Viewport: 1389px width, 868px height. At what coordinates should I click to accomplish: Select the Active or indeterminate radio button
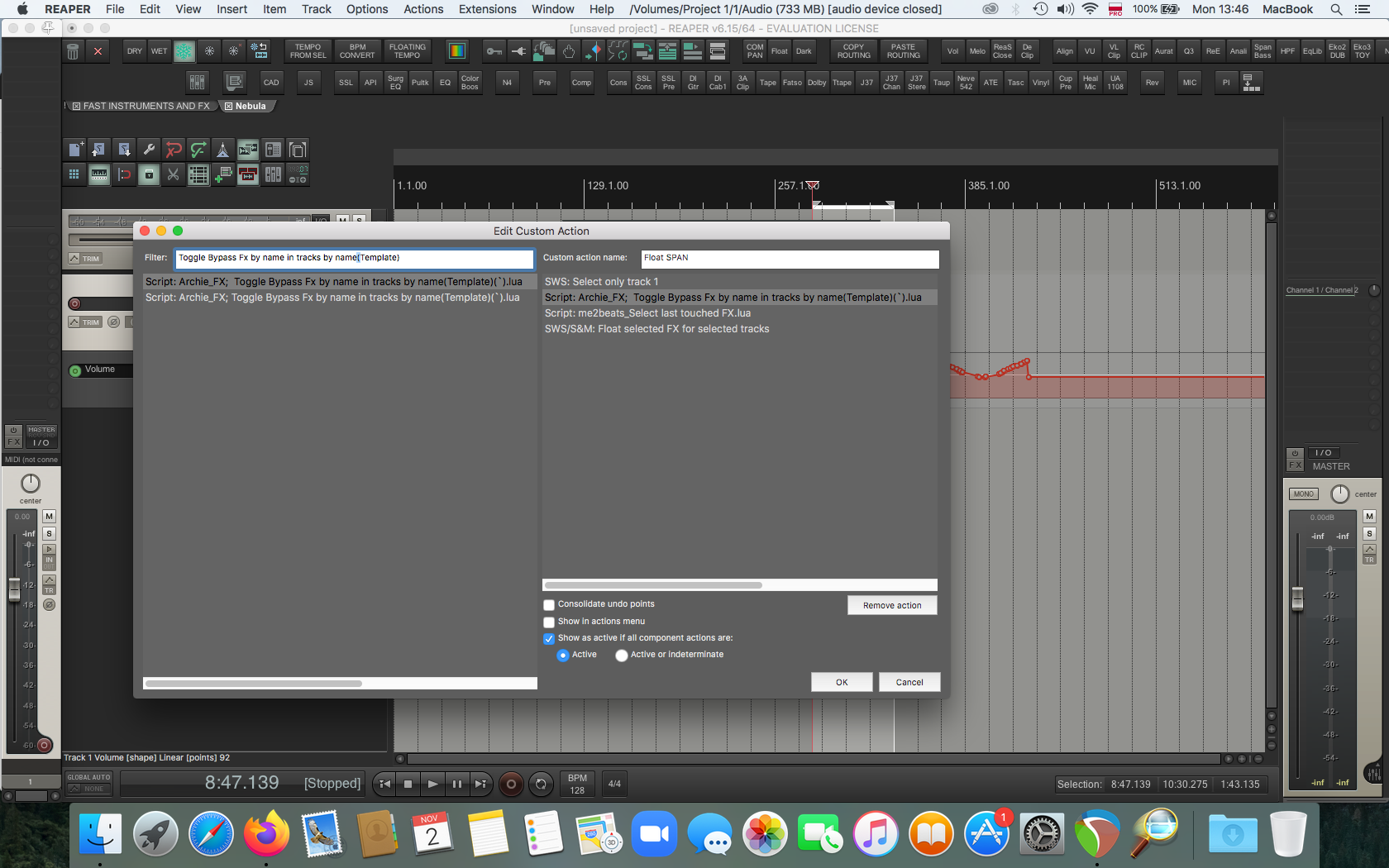[x=622, y=656]
